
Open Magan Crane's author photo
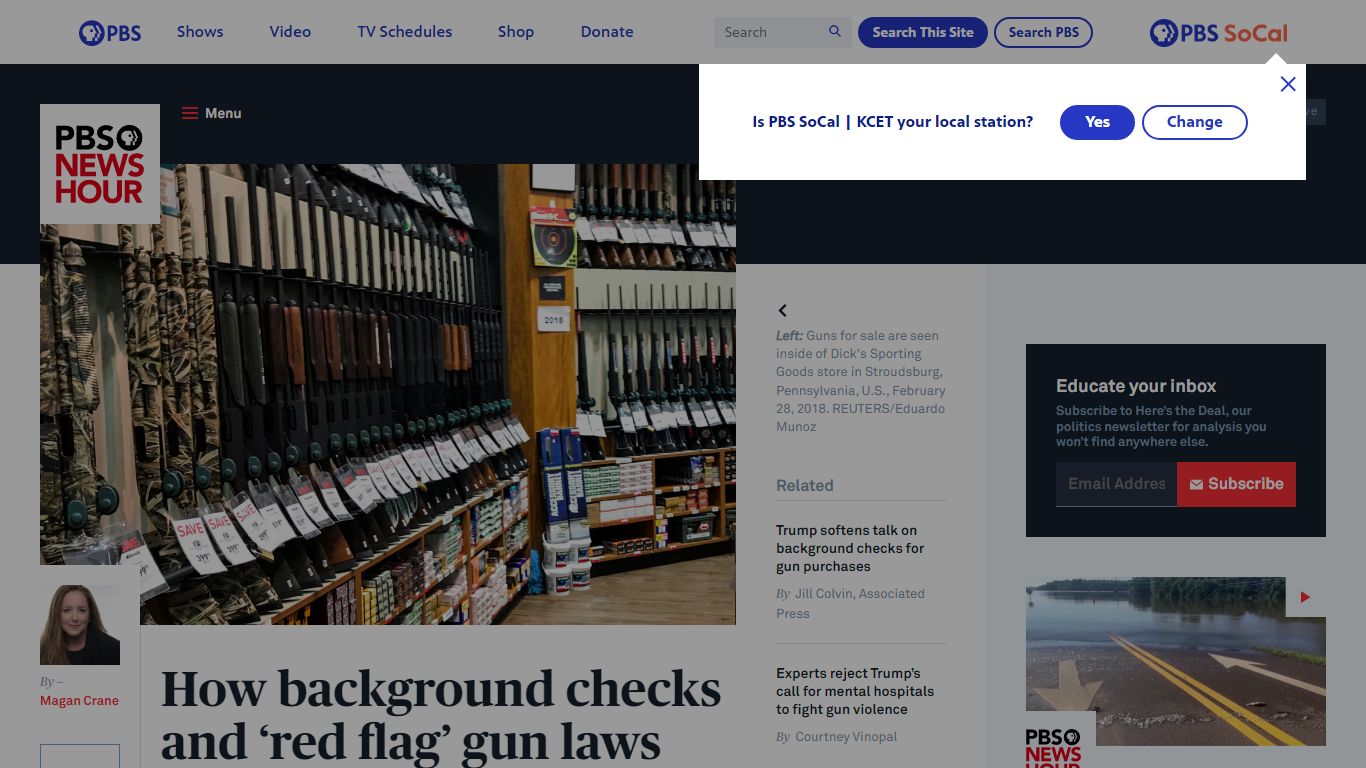tap(80, 625)
